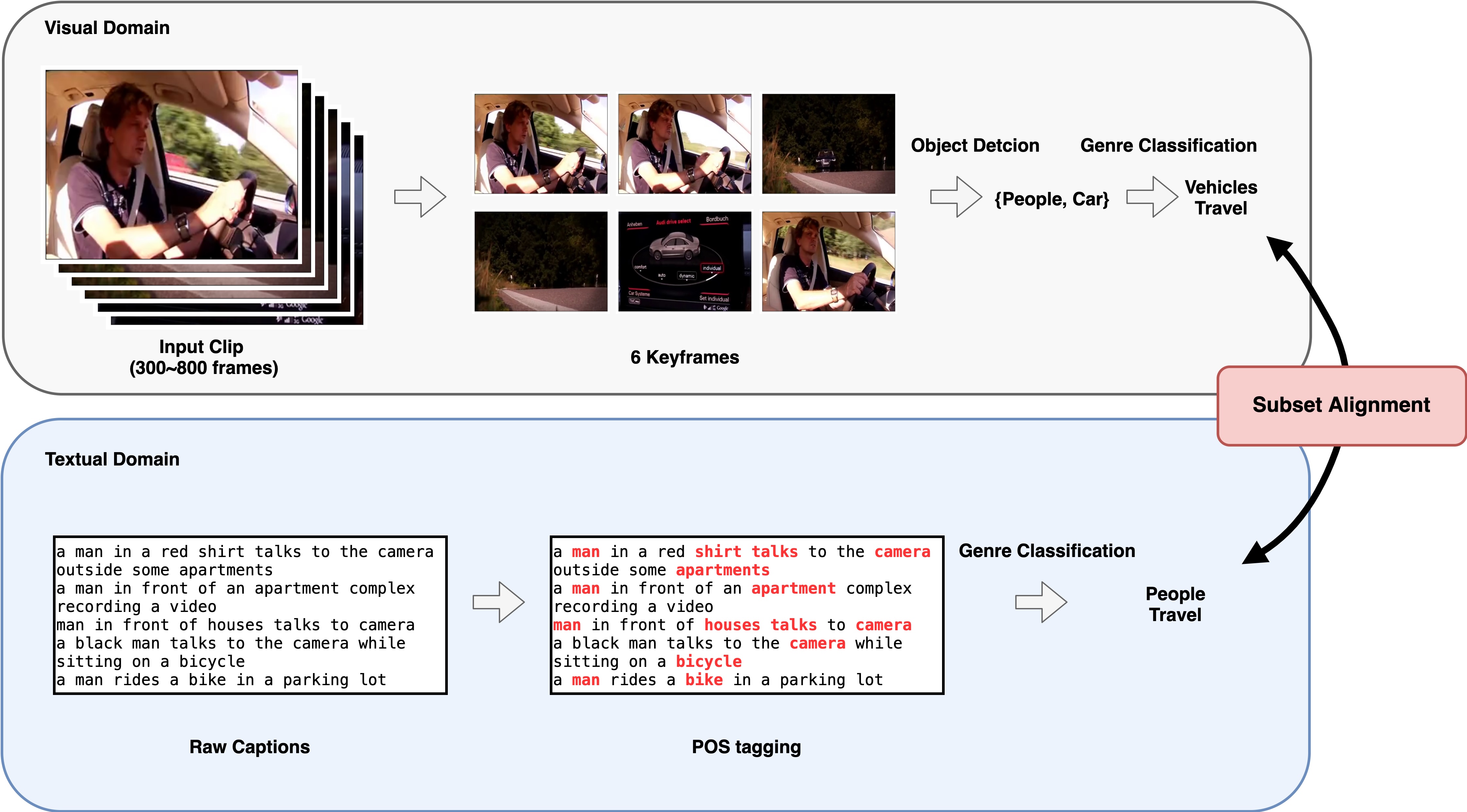This screenshot has height=812, width=1467.
Task: Click the arrow between input clip and keyframes
Action: (x=420, y=197)
